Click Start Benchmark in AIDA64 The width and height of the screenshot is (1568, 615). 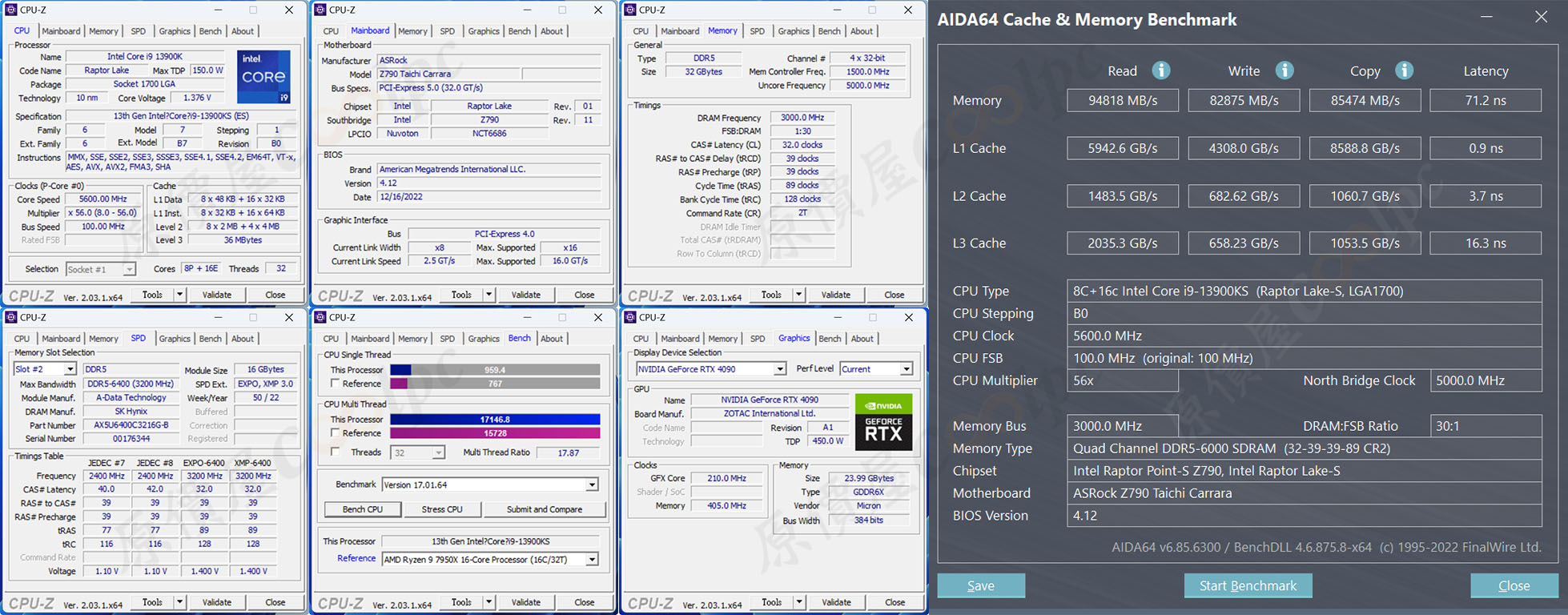[1248, 585]
